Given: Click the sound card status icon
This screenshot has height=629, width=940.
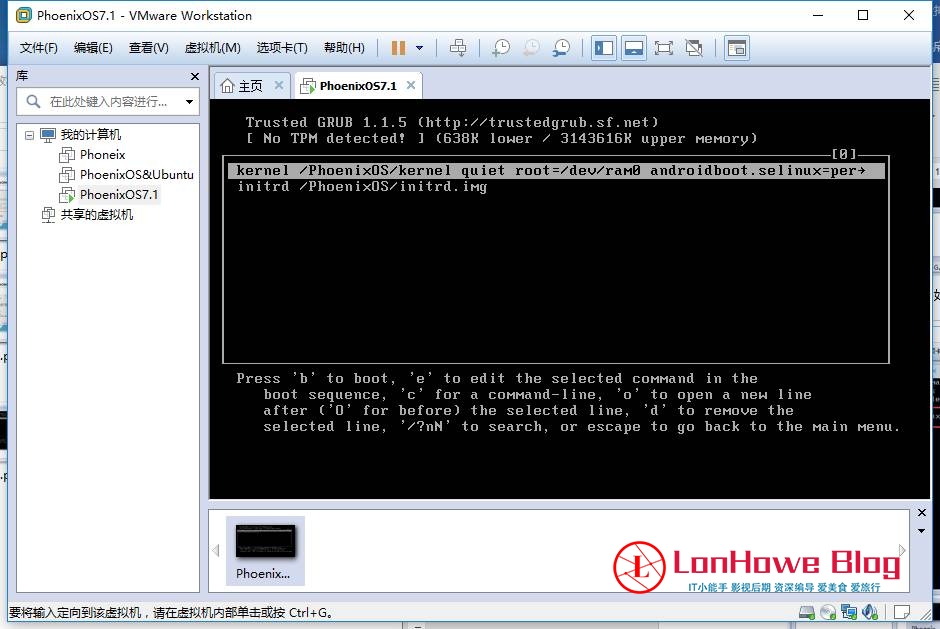Looking at the screenshot, I should tap(870, 612).
